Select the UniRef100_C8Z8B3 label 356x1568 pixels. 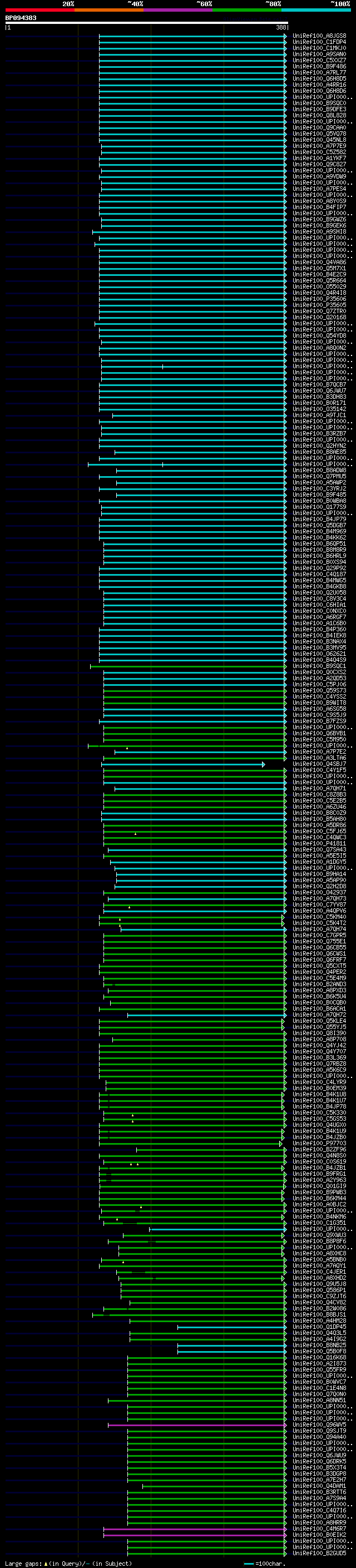coord(319,794)
